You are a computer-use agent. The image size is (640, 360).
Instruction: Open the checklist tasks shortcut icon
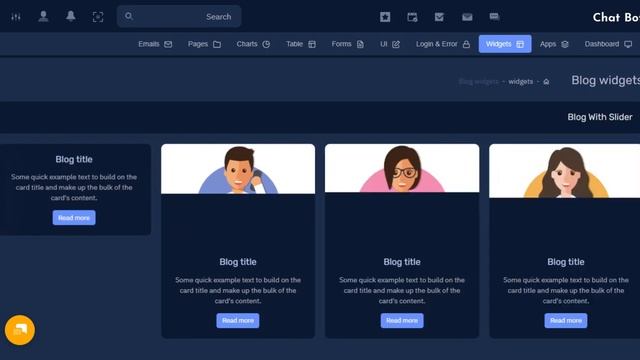click(439, 17)
